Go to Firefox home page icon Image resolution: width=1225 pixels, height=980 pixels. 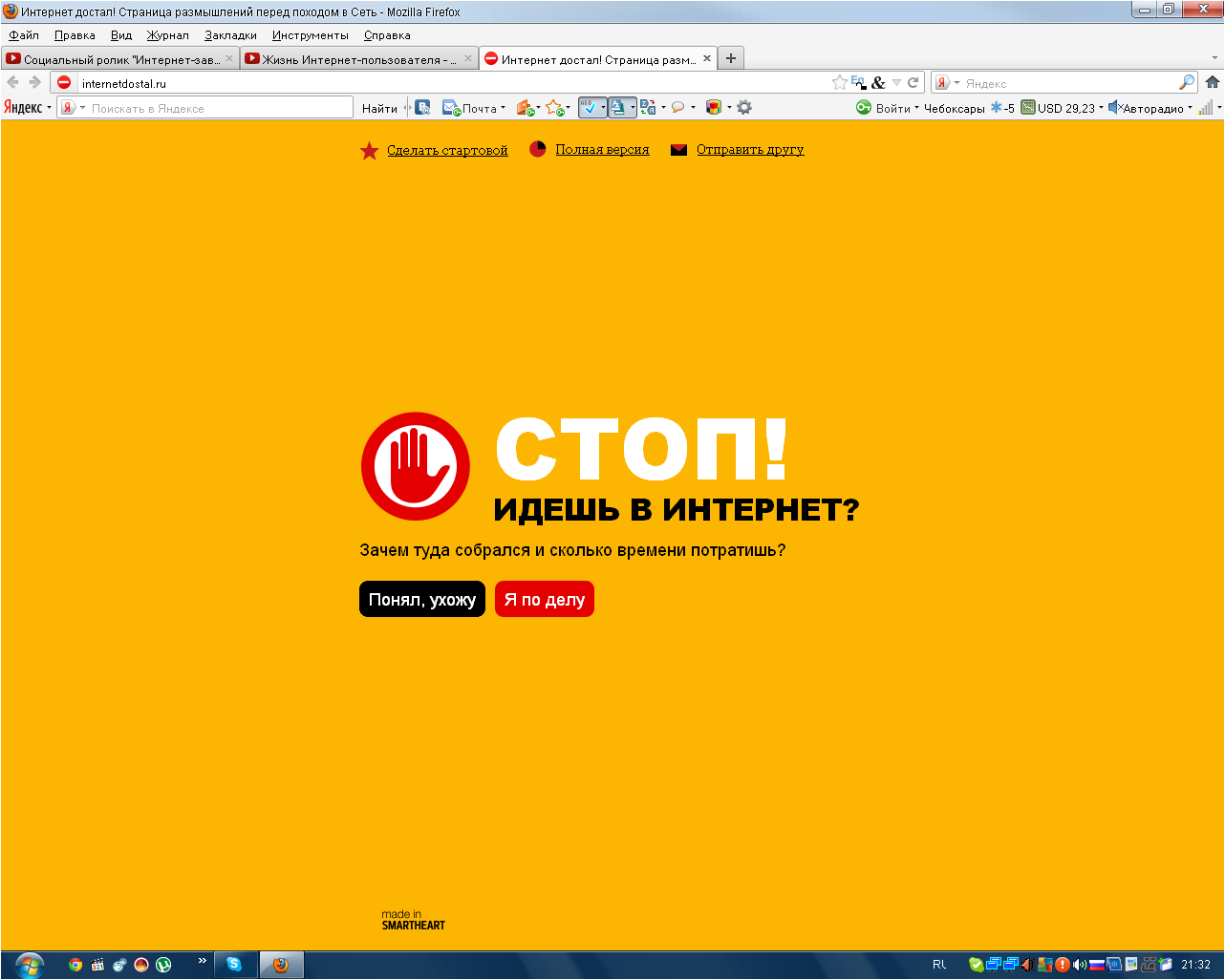tap(1212, 83)
